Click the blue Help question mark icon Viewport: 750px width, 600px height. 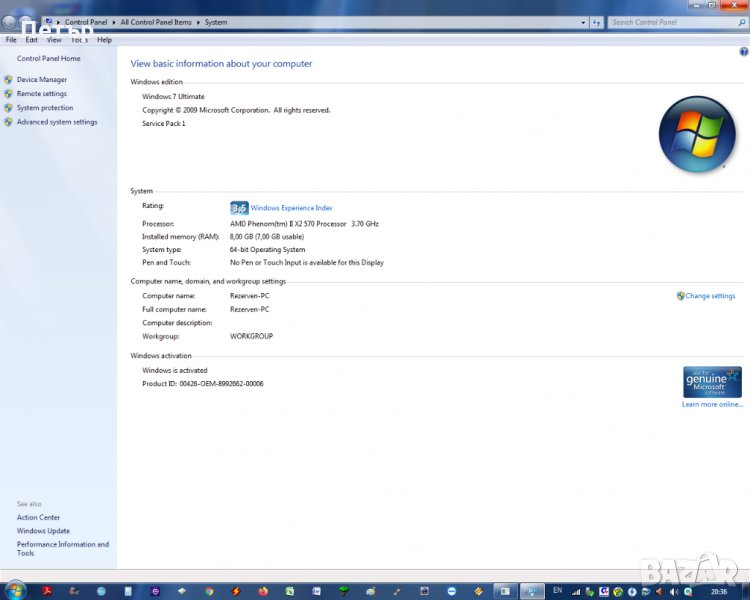(743, 50)
